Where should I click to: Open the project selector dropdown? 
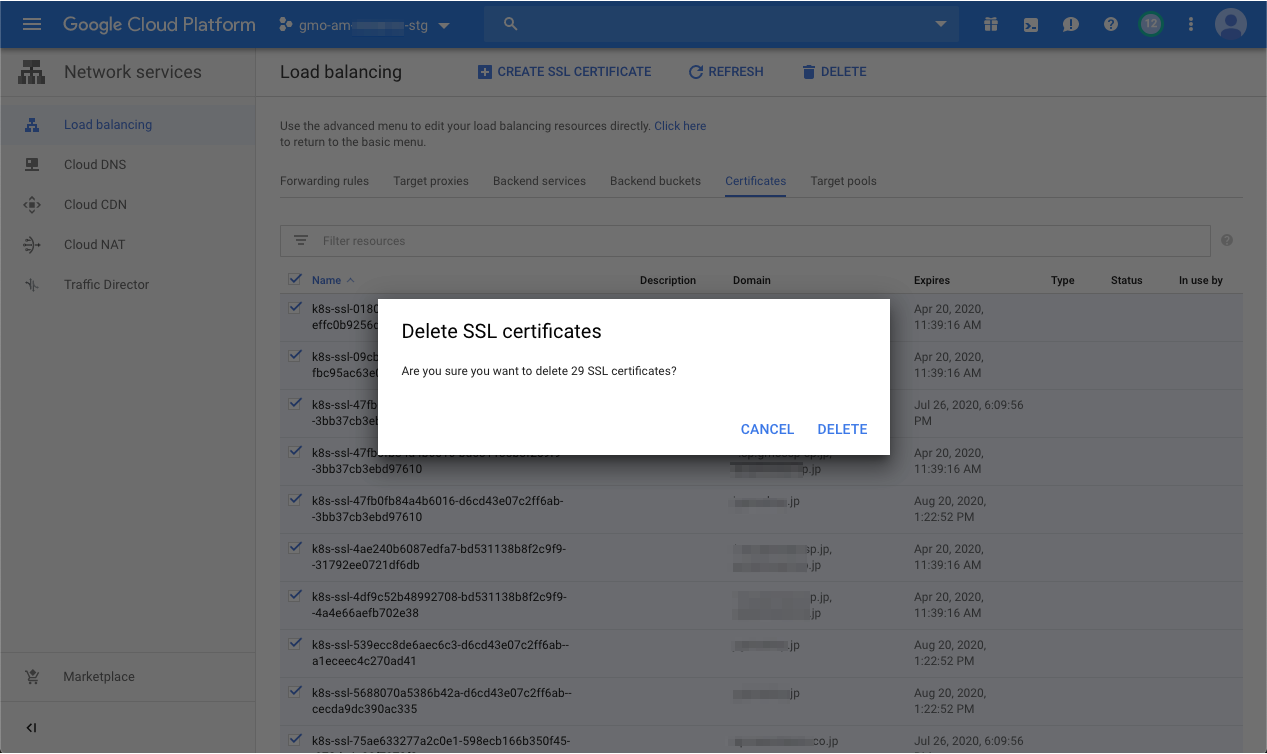(x=364, y=25)
